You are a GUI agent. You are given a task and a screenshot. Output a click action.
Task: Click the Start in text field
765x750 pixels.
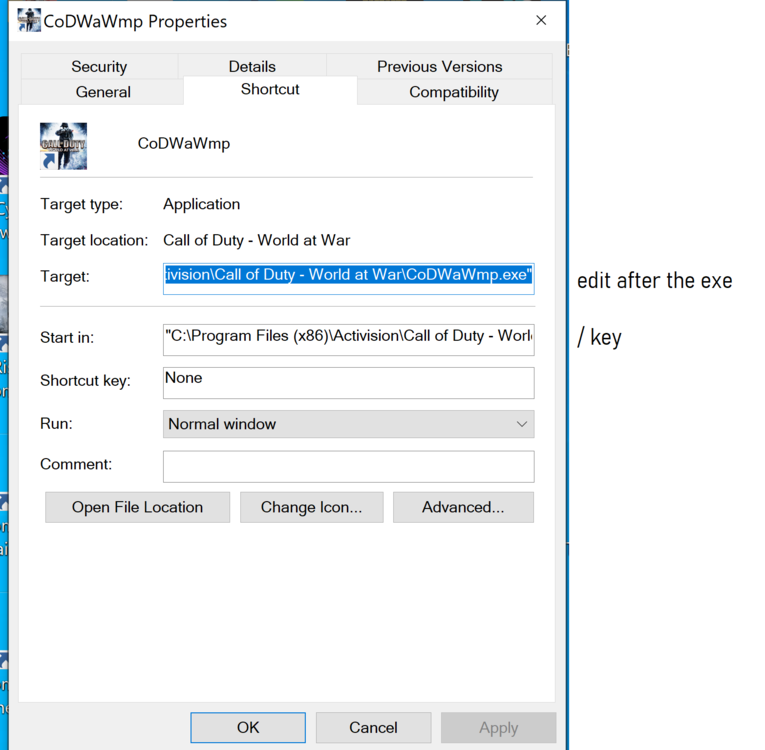pyautogui.click(x=348, y=336)
